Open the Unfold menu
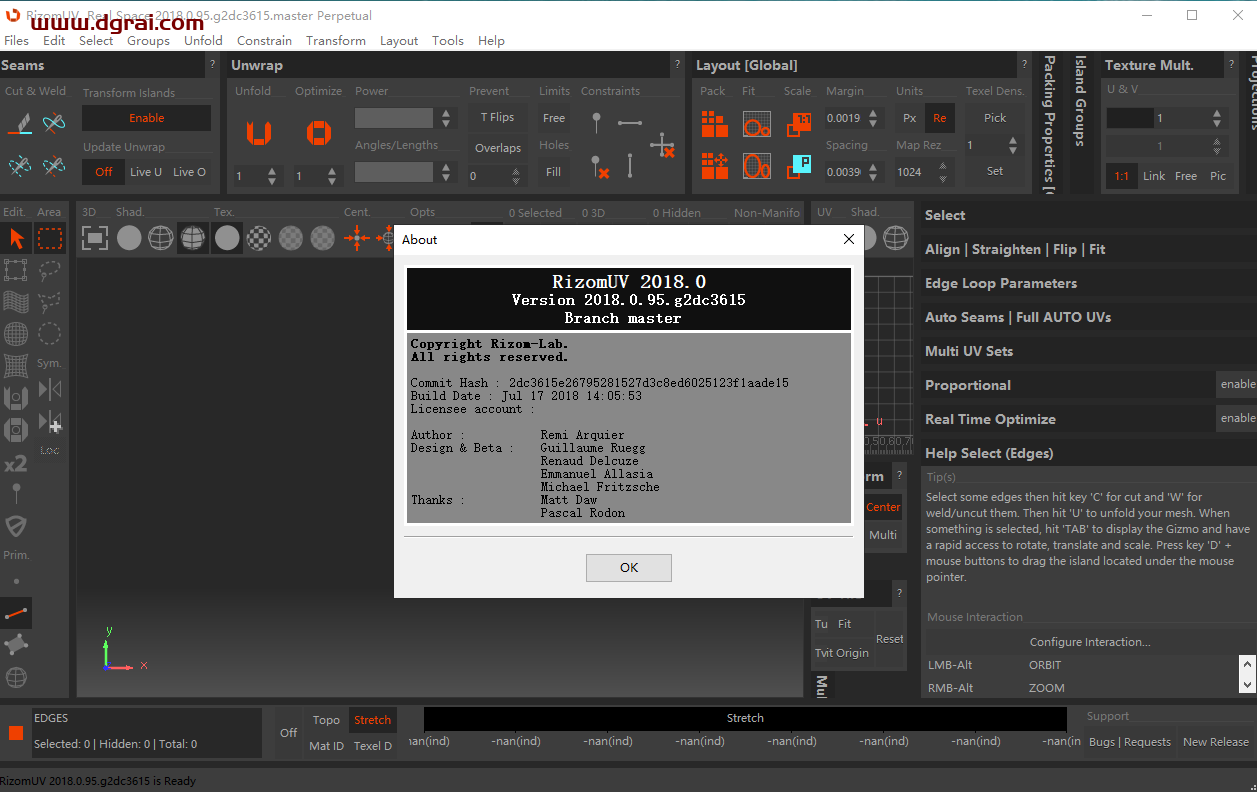Image resolution: width=1257 pixels, height=792 pixels. (203, 41)
